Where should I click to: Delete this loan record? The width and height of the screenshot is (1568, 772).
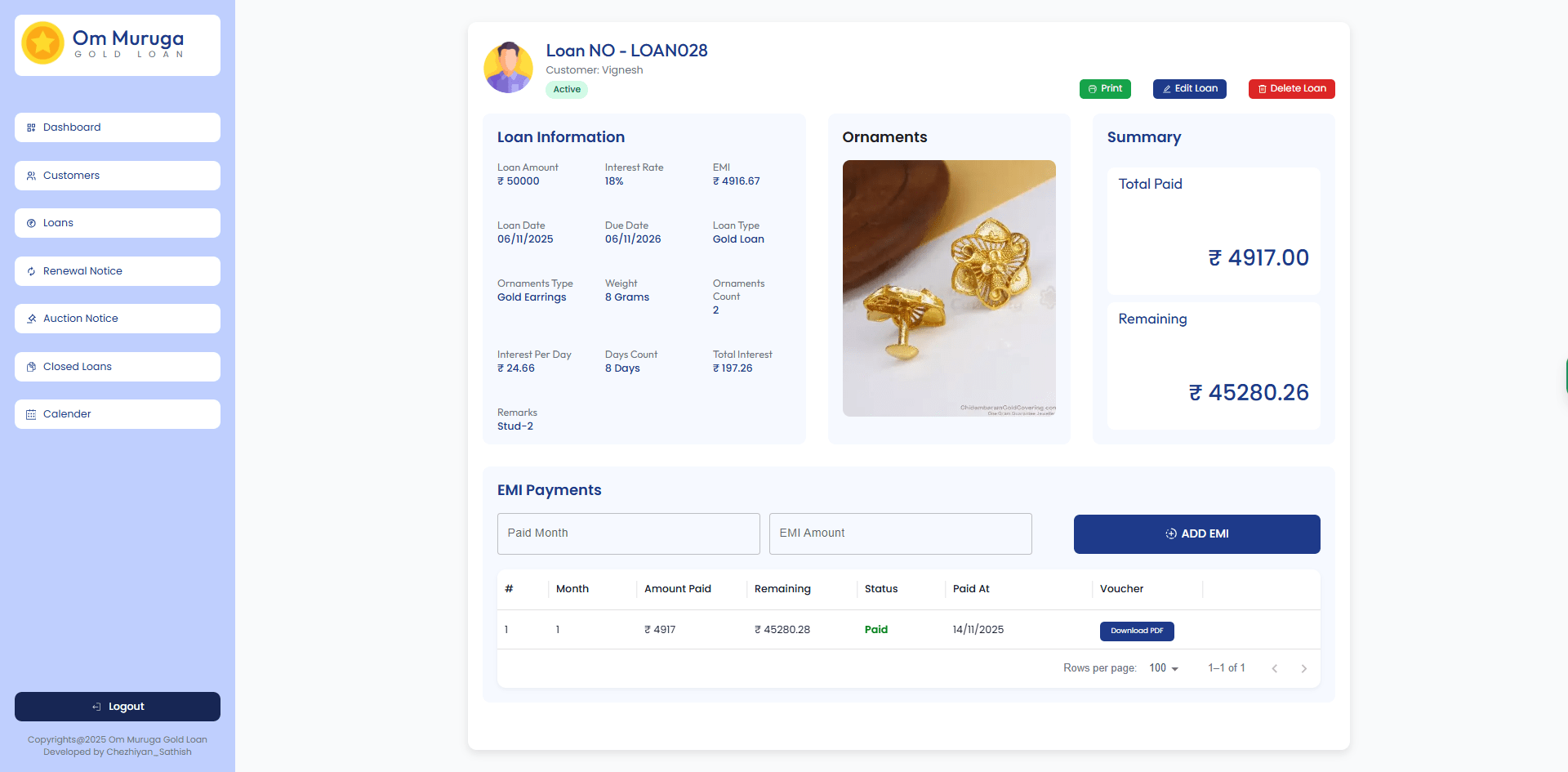(x=1291, y=88)
